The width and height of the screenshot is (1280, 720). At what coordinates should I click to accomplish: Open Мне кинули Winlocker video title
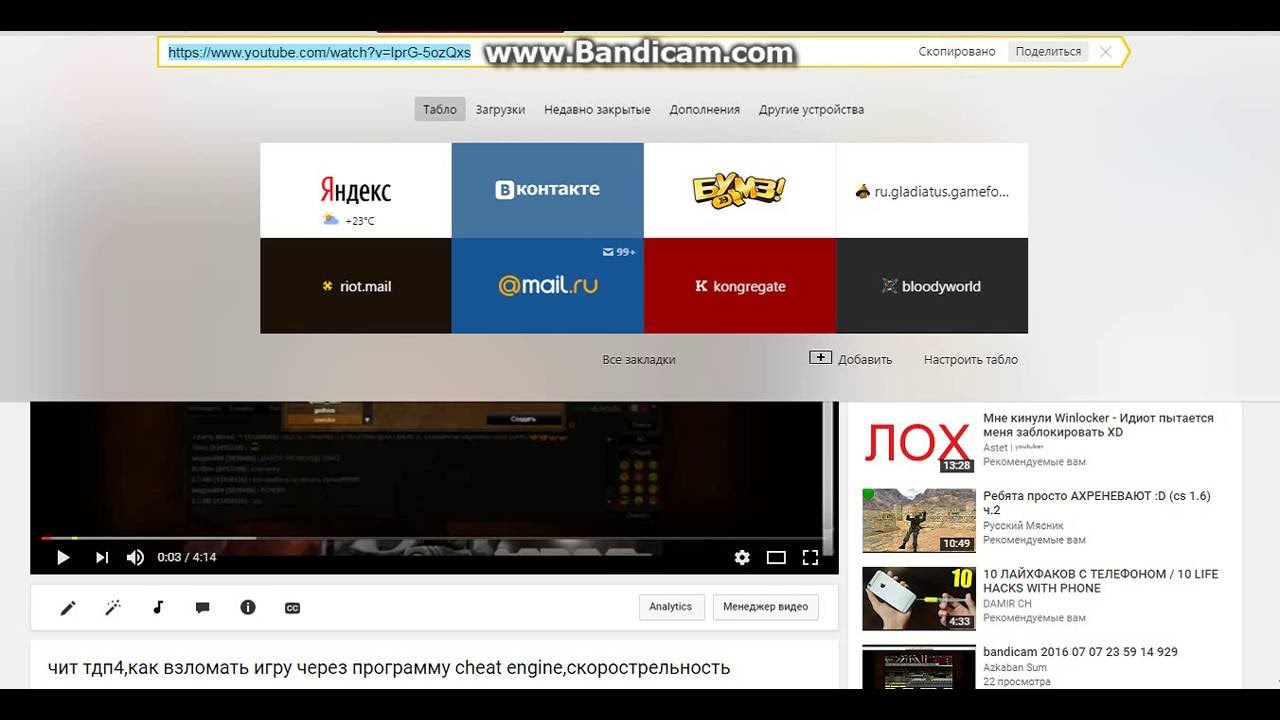[x=1098, y=425]
